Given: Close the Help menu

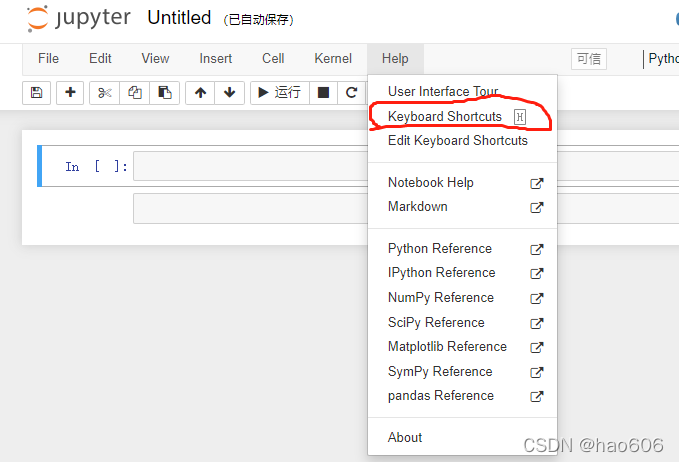Looking at the screenshot, I should click(395, 58).
